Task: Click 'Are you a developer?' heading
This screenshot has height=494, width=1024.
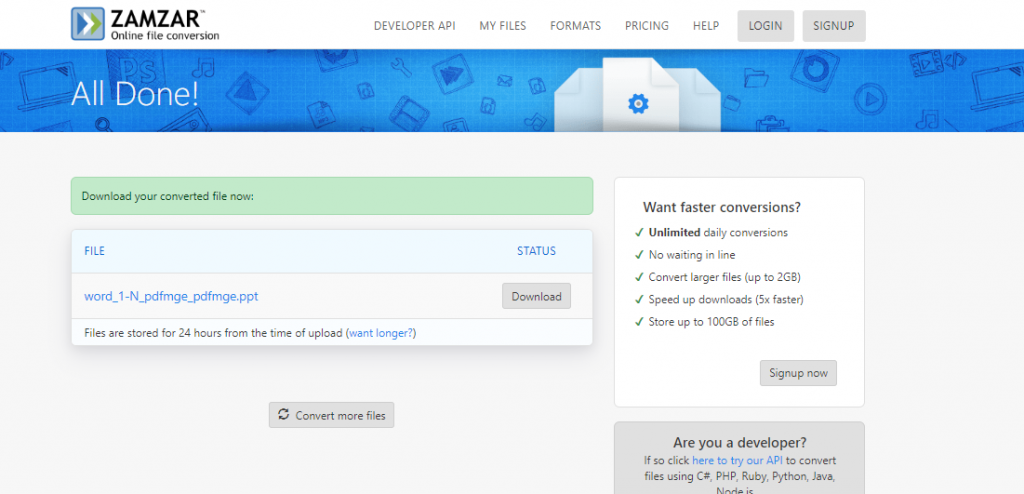Action: click(x=740, y=442)
